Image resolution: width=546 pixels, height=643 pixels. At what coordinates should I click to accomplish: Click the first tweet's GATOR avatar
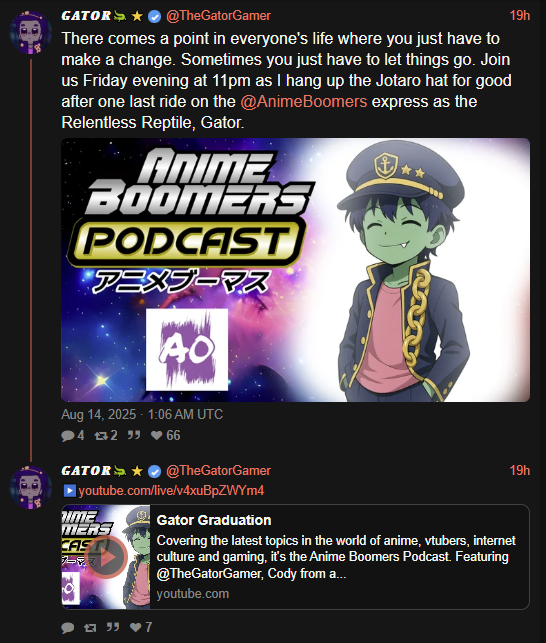[x=31, y=33]
